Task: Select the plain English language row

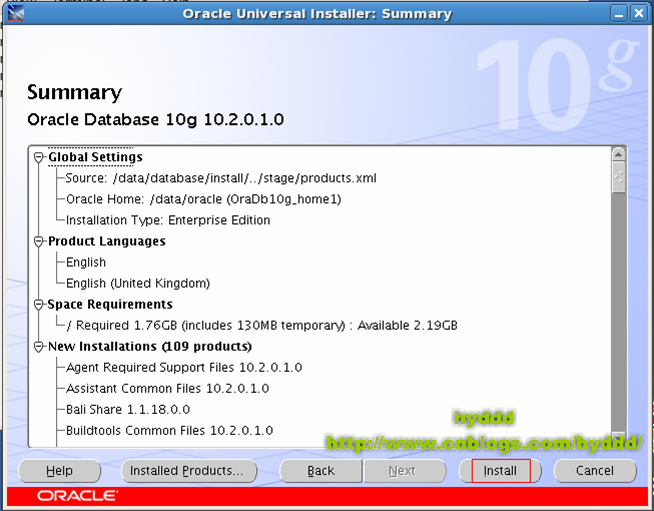Action: [86, 262]
